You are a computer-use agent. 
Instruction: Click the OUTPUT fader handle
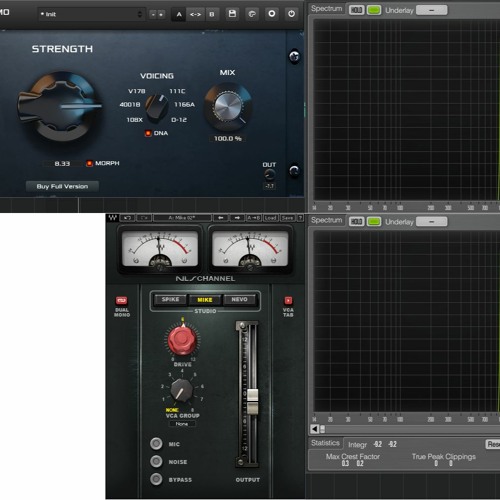252,401
